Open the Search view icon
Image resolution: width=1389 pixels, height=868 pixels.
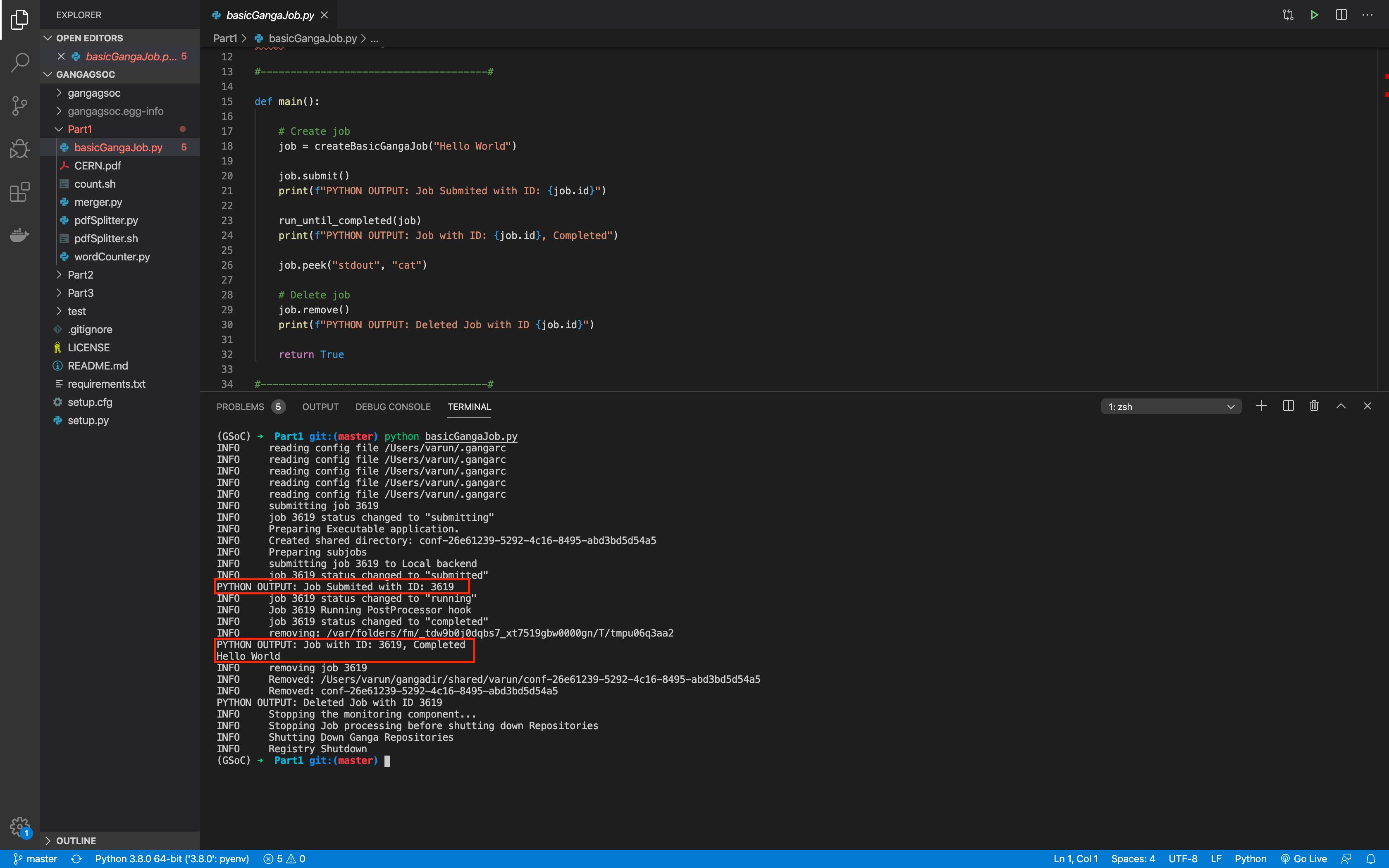[19, 62]
